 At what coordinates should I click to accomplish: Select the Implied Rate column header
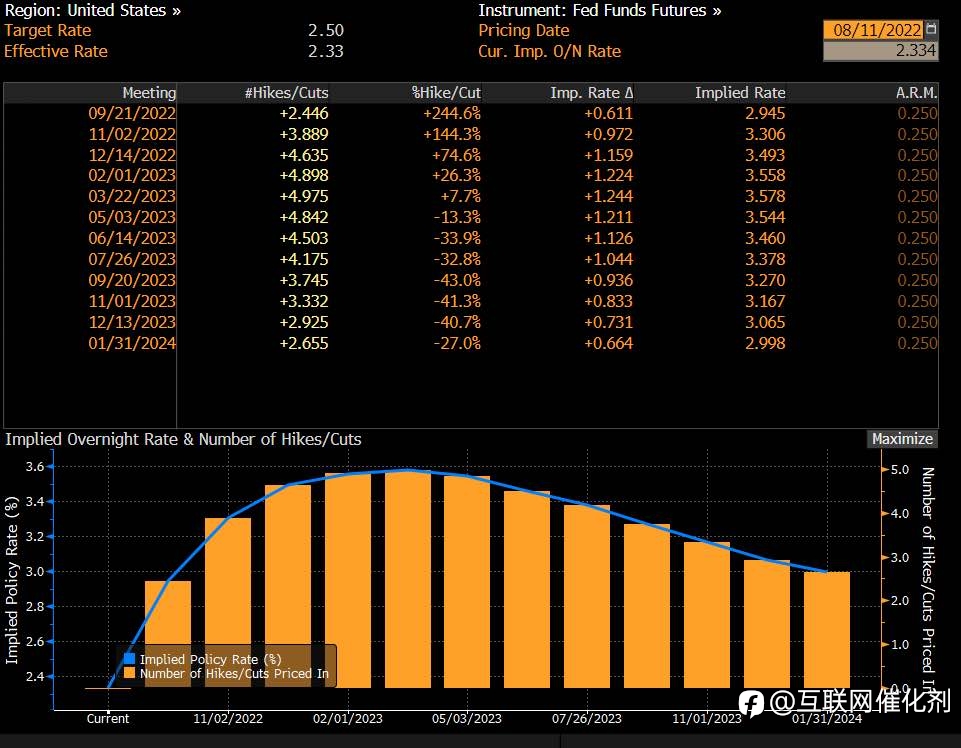(x=740, y=93)
